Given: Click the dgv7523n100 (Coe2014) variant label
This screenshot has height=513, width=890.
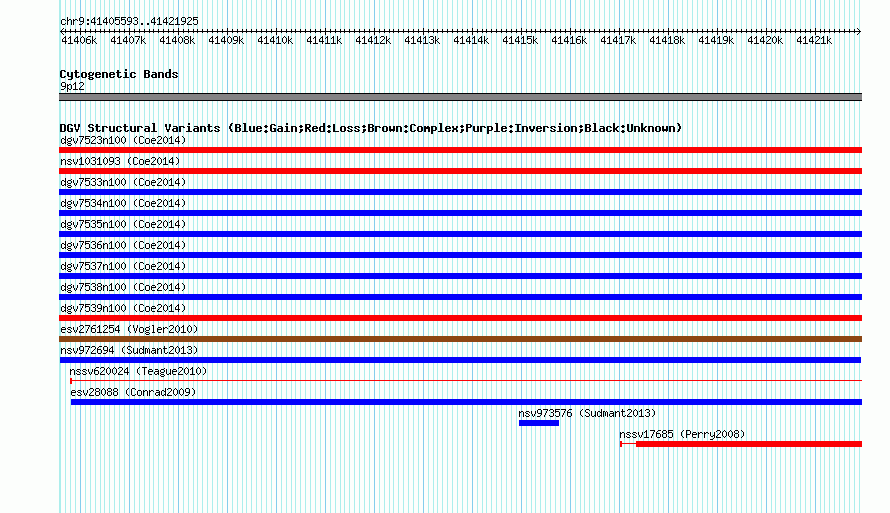Looking at the screenshot, I should pos(123,140).
